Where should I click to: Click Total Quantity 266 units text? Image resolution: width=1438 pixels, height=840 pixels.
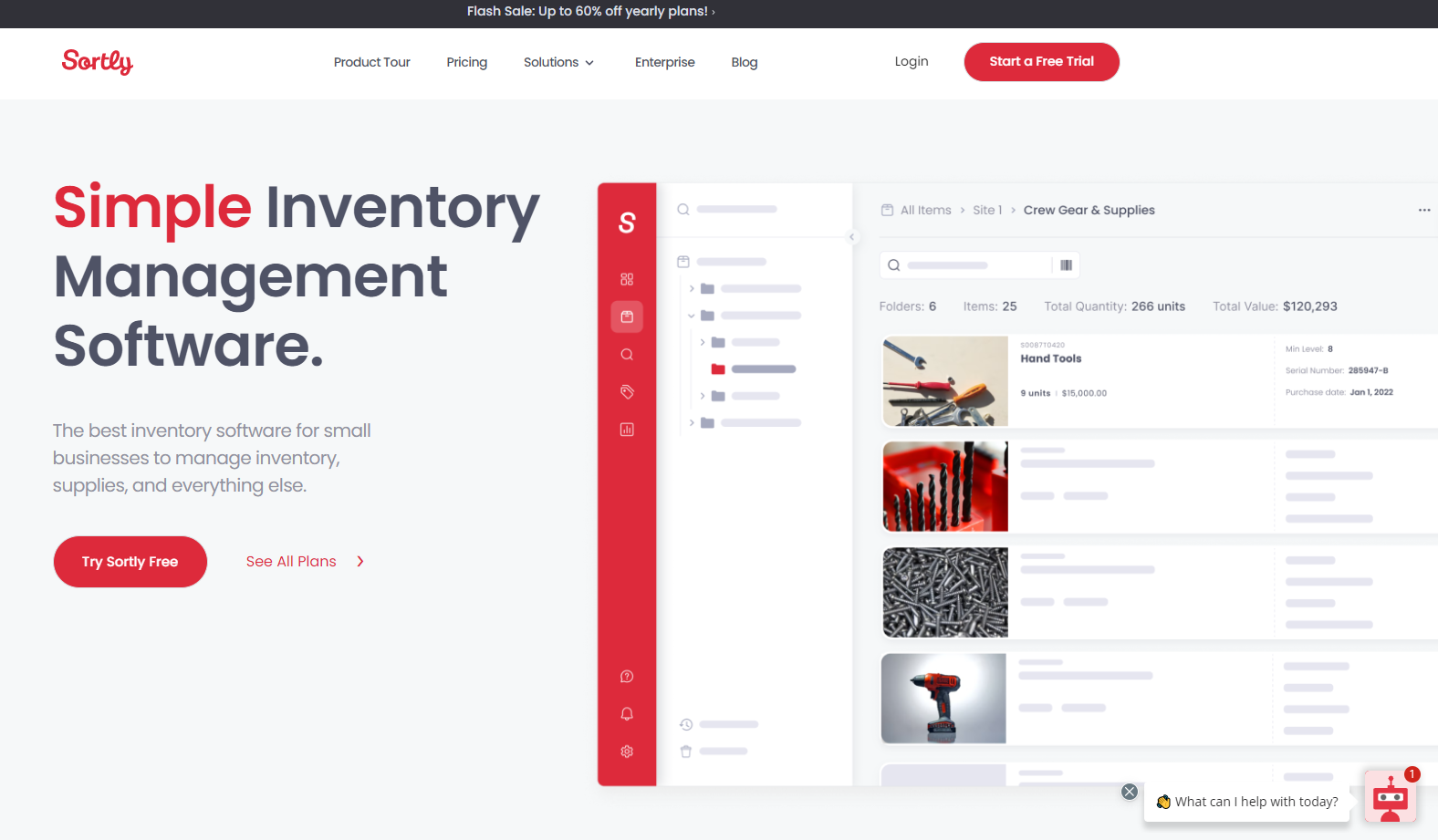tap(1114, 306)
